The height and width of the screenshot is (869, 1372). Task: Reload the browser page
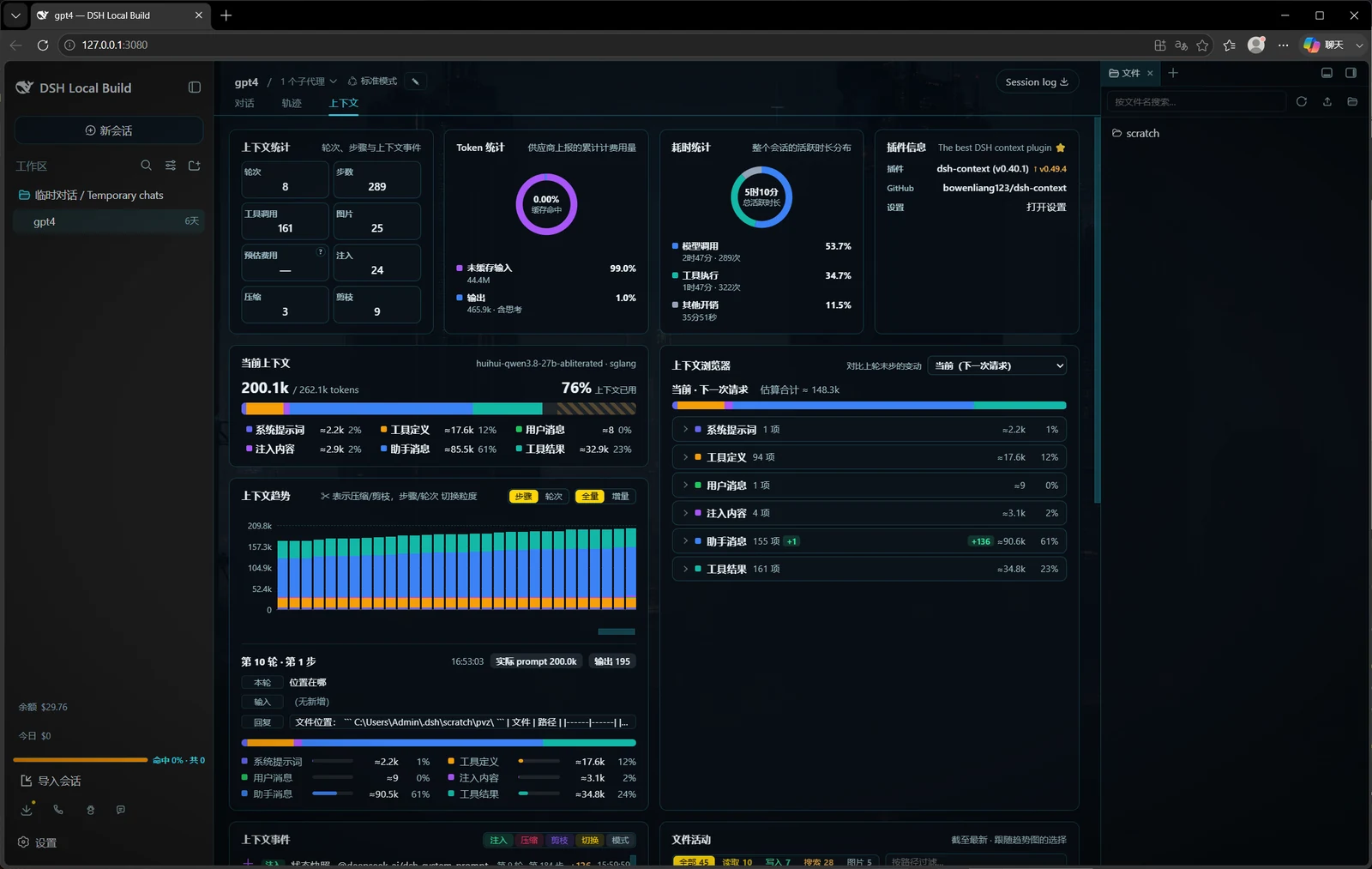tap(43, 45)
